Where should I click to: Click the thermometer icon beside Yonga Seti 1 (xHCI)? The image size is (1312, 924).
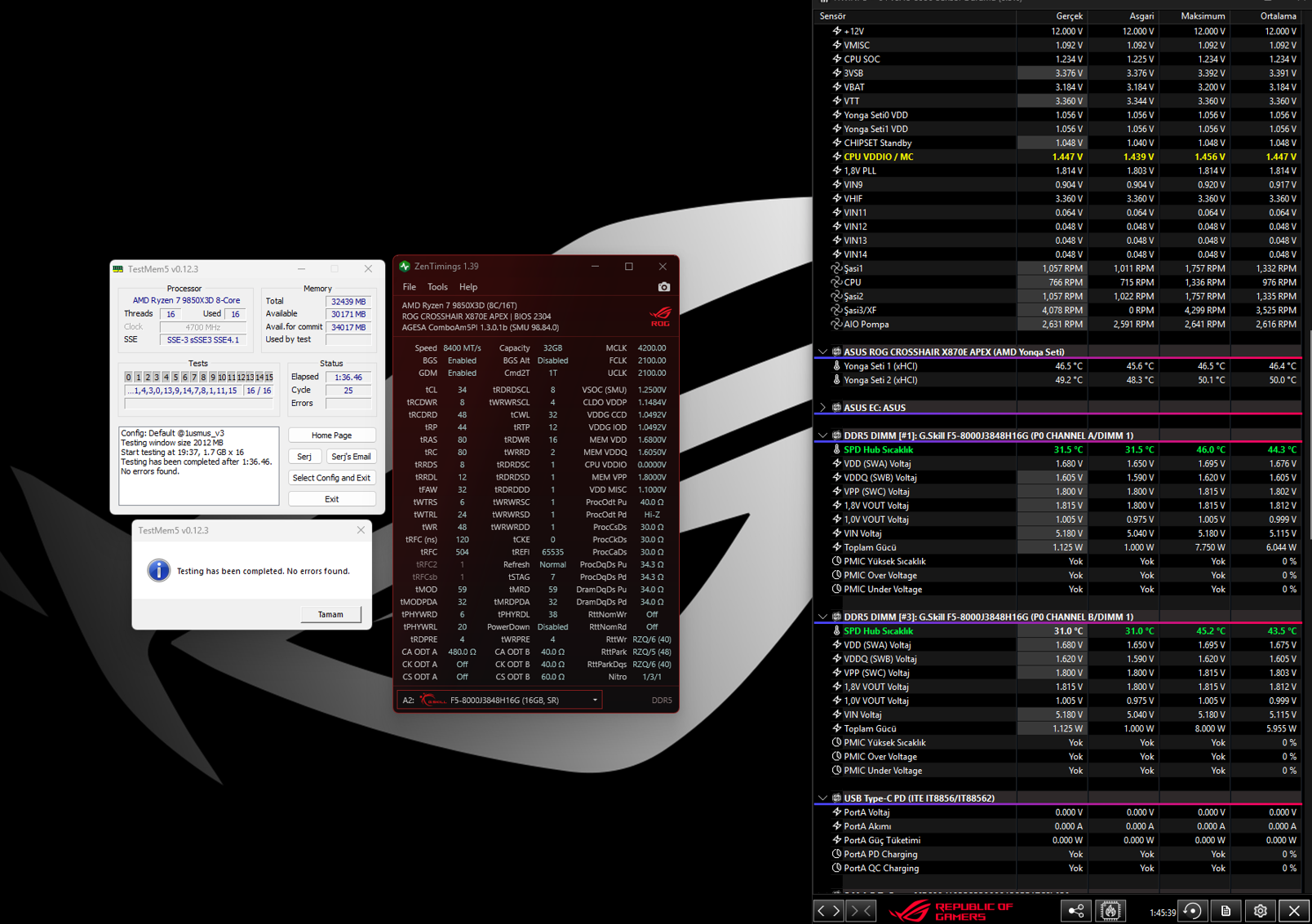coord(836,366)
